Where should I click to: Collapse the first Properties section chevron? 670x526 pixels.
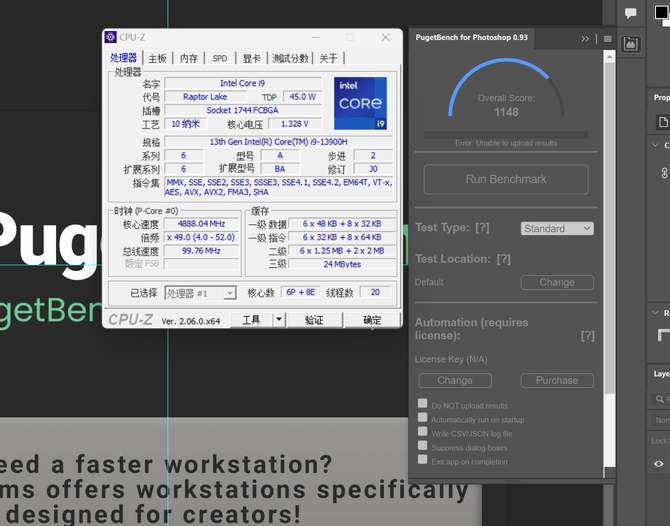click(656, 145)
